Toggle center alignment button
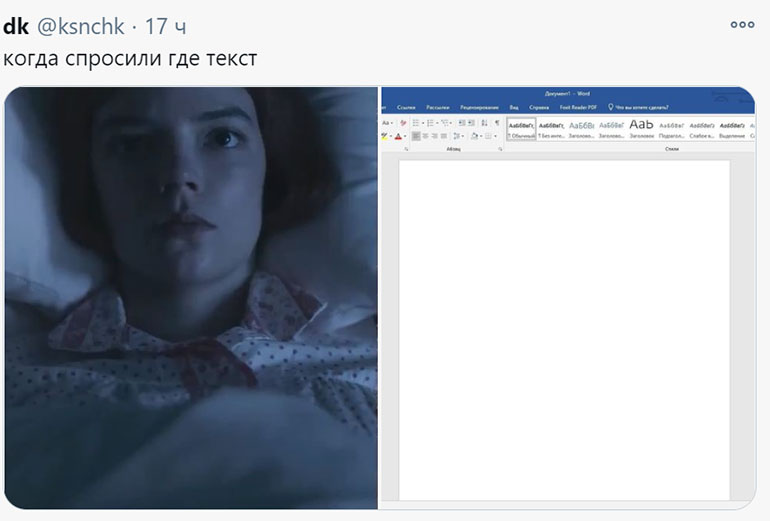 (425, 136)
